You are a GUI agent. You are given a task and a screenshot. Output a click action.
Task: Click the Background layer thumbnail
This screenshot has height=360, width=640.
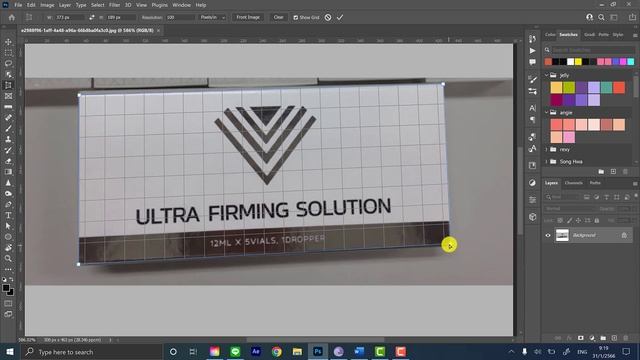[x=562, y=235]
